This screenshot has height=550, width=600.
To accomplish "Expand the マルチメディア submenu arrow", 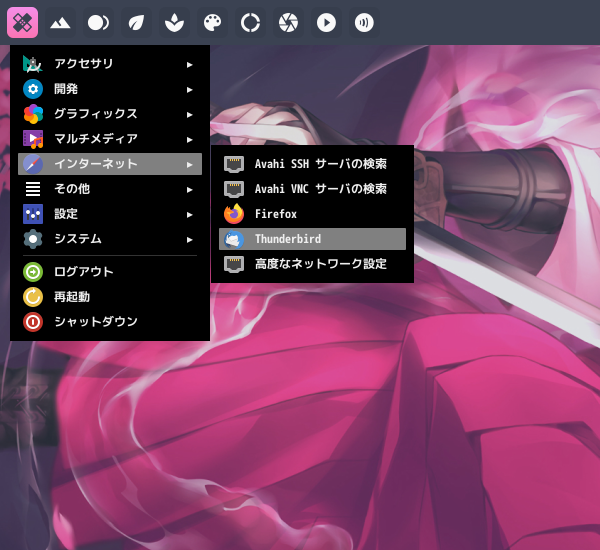I will [189, 140].
